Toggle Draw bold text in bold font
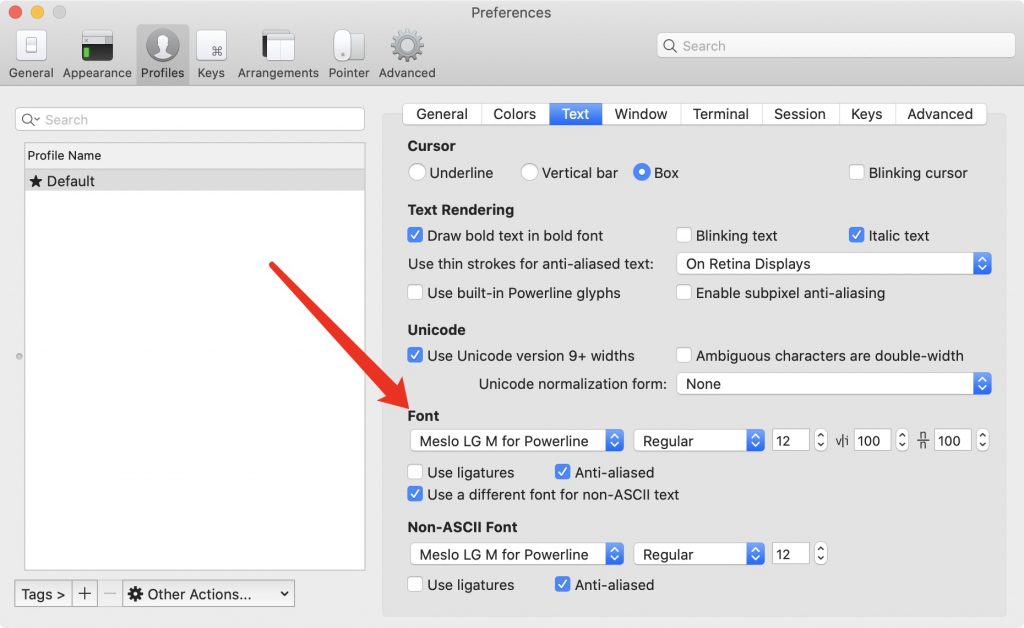The image size is (1024, 628). (415, 235)
